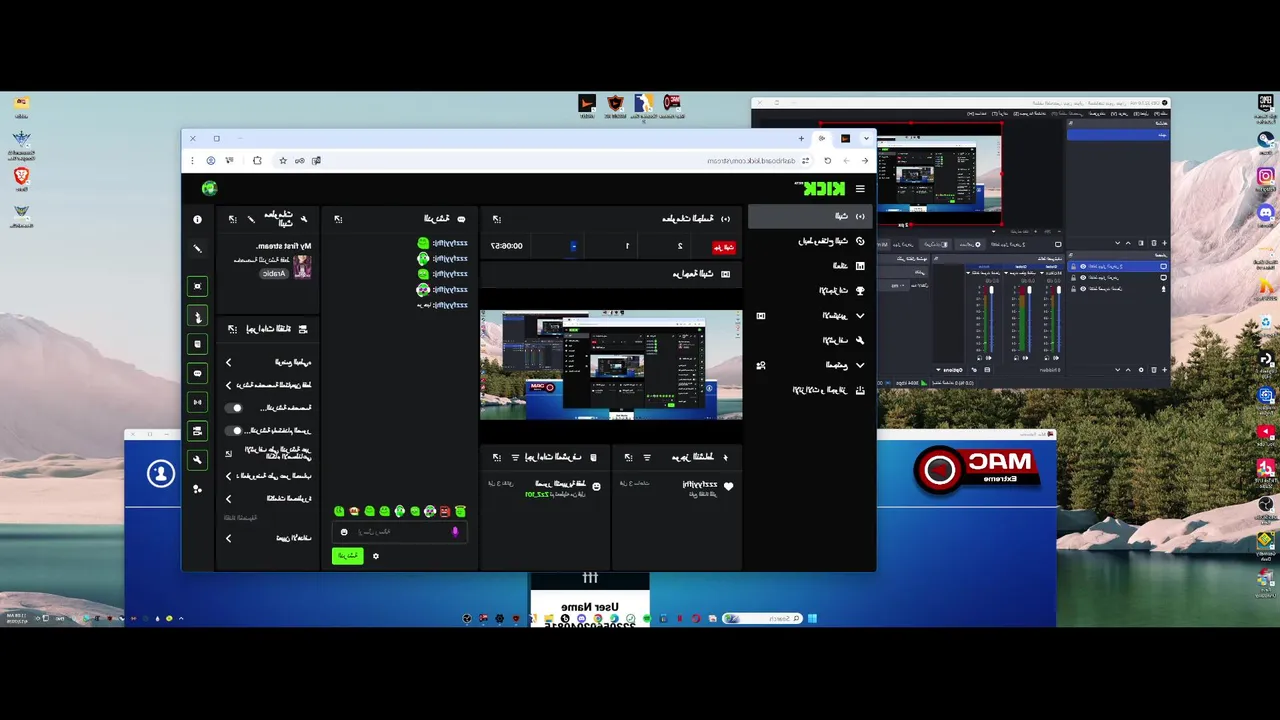This screenshot has height=720, width=1280.
Task: Toggle the broadcast-signal widget in Kick's widget rail
Action: (x=197, y=402)
